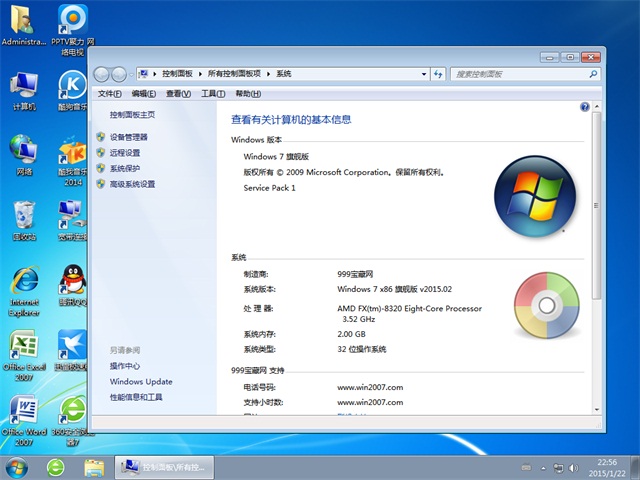Screen dimensions: 640x480
Task: Click the processor text AMD FX(tm)-8320
Action: (409, 313)
